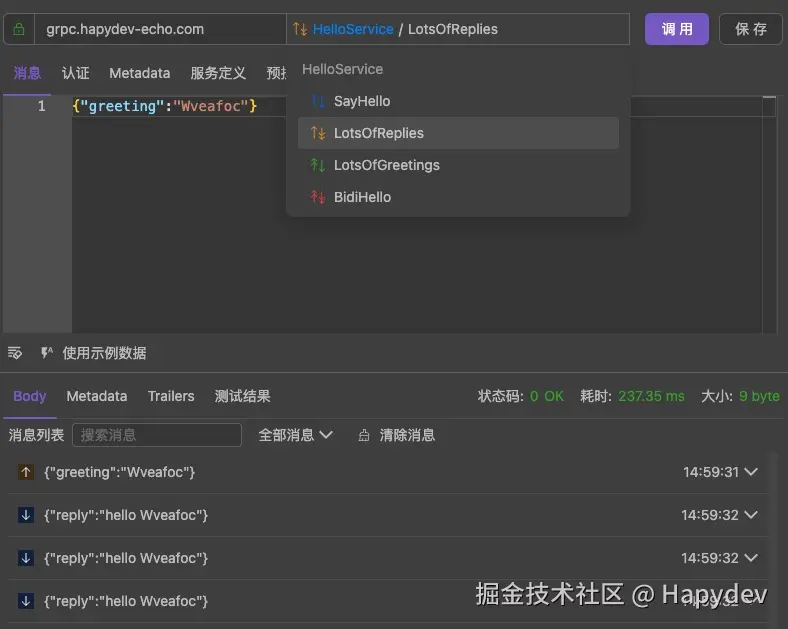The image size is (788, 629).
Task: Click the broom icon next to 清除消息
Action: click(364, 435)
